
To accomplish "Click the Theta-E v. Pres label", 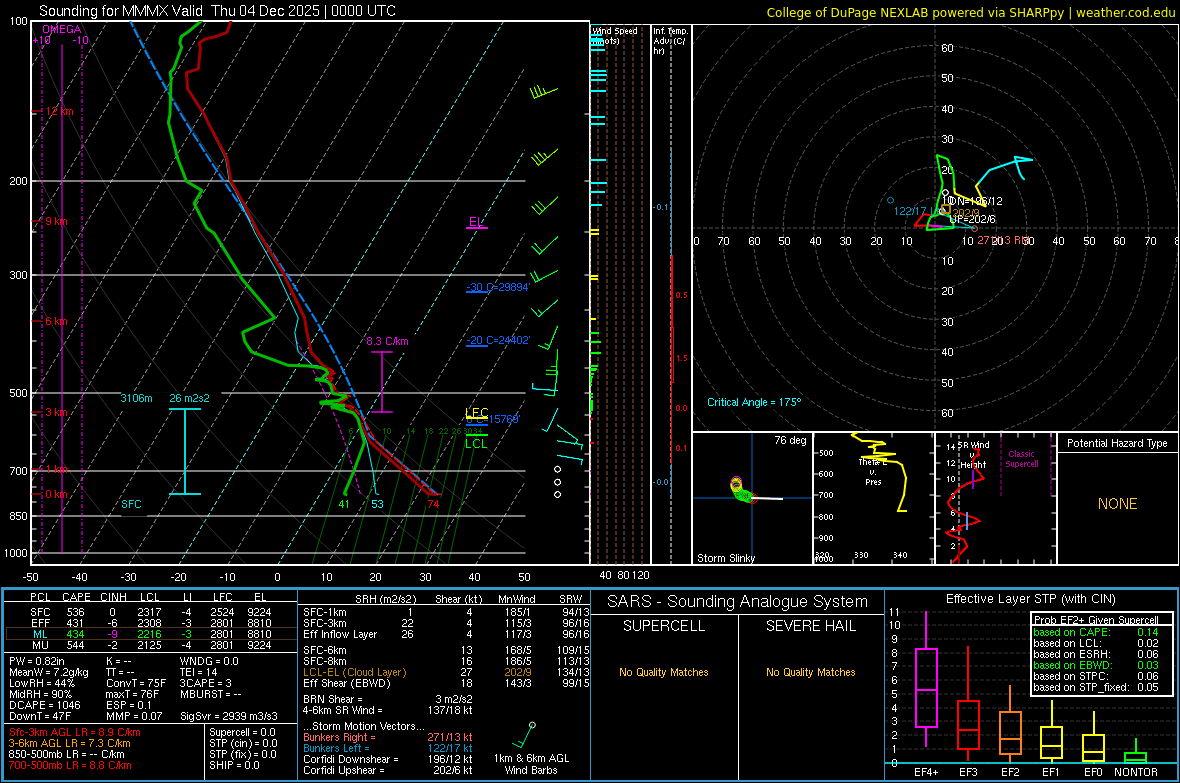I will click(873, 472).
